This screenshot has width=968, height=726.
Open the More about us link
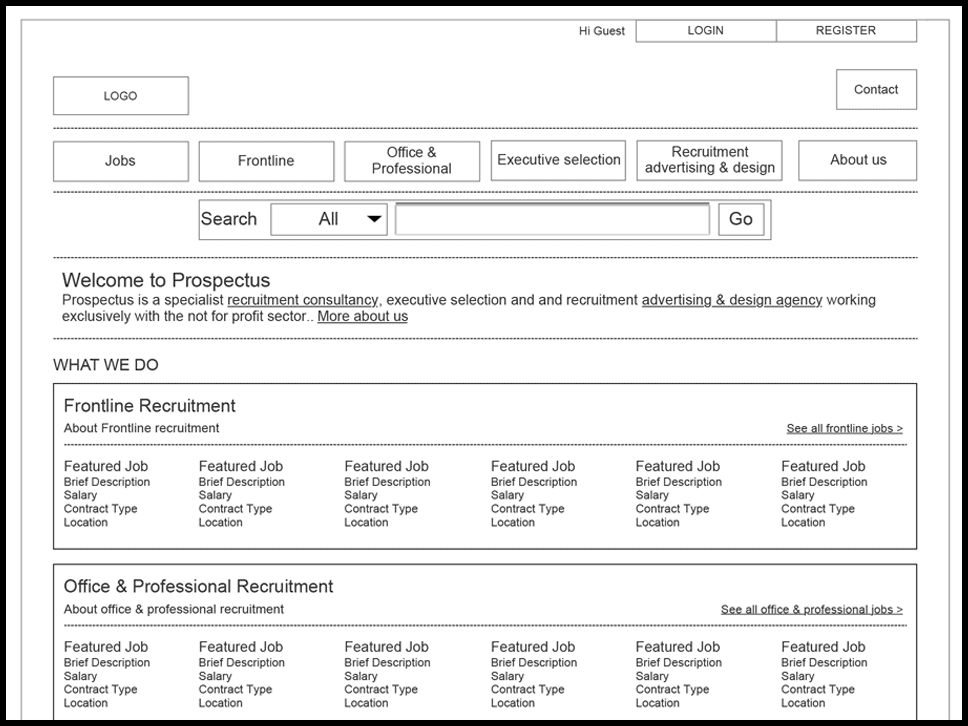click(362, 316)
